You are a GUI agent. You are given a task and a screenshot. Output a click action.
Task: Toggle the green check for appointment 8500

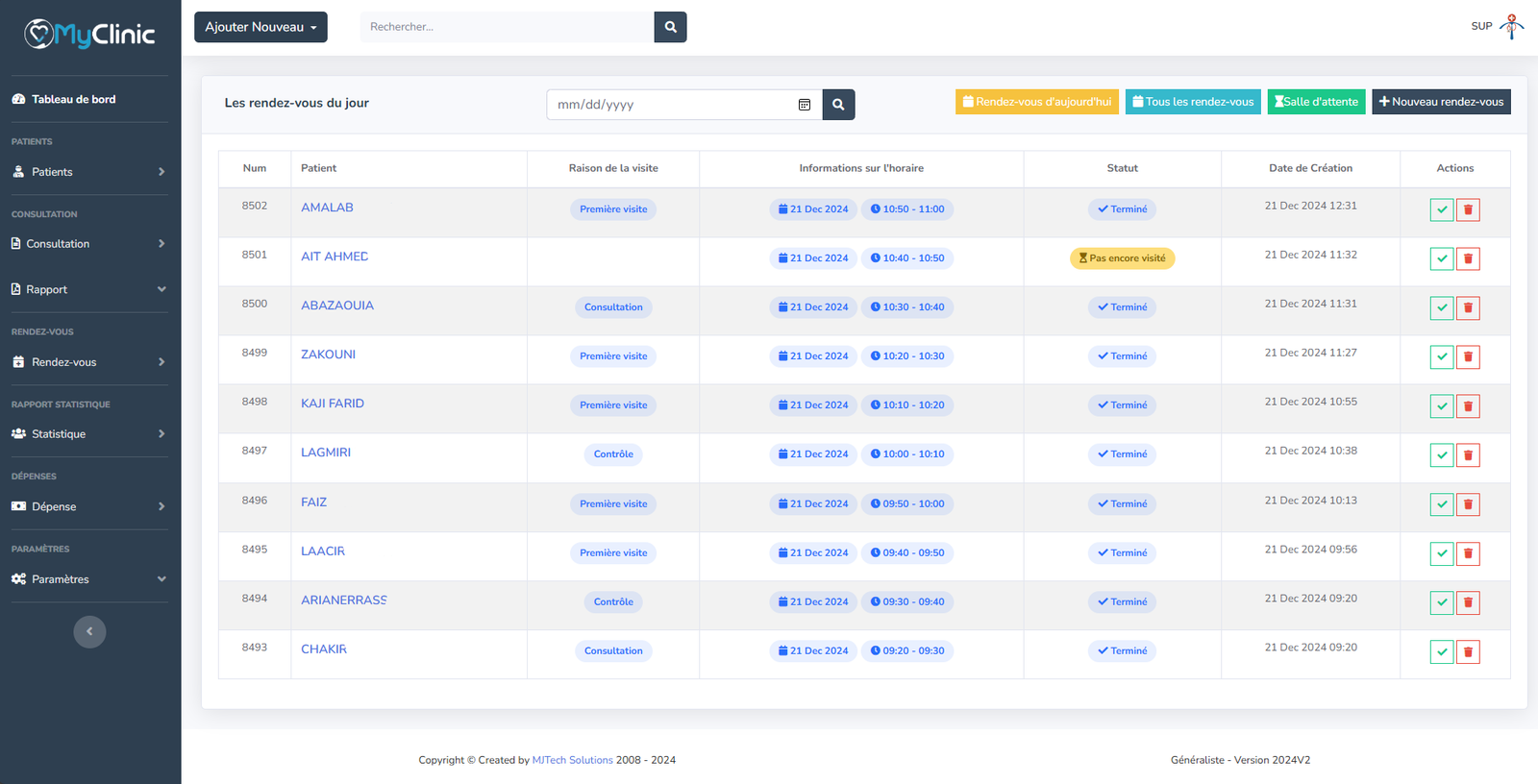[x=1441, y=308]
